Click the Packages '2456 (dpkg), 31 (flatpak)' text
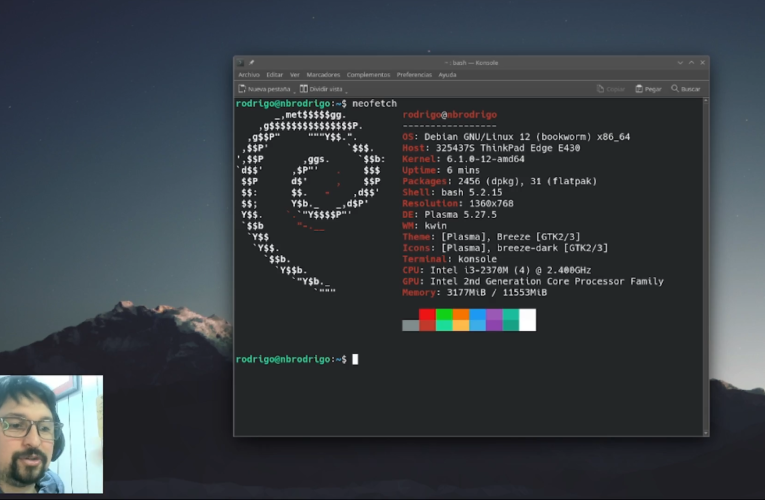 tap(527, 181)
